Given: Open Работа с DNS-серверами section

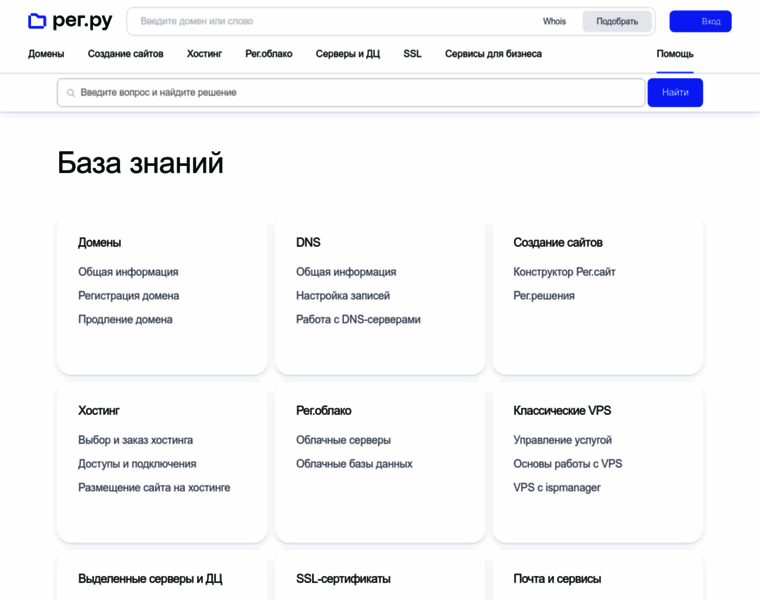Looking at the screenshot, I should pos(358,319).
